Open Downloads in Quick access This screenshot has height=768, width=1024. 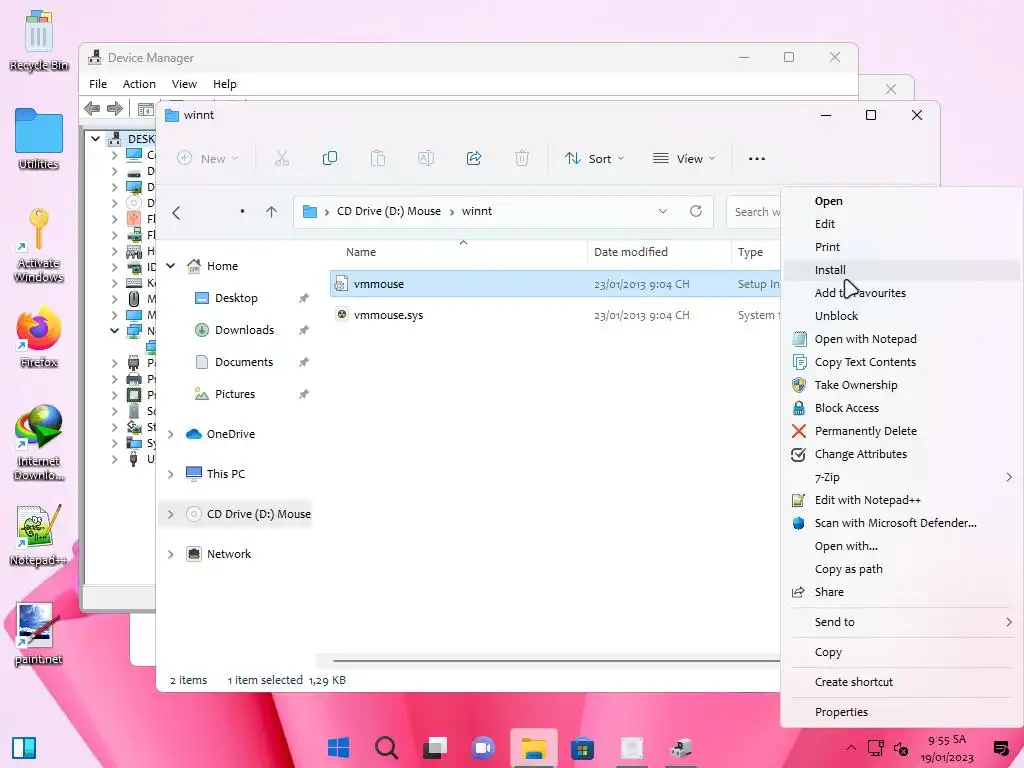tap(244, 330)
